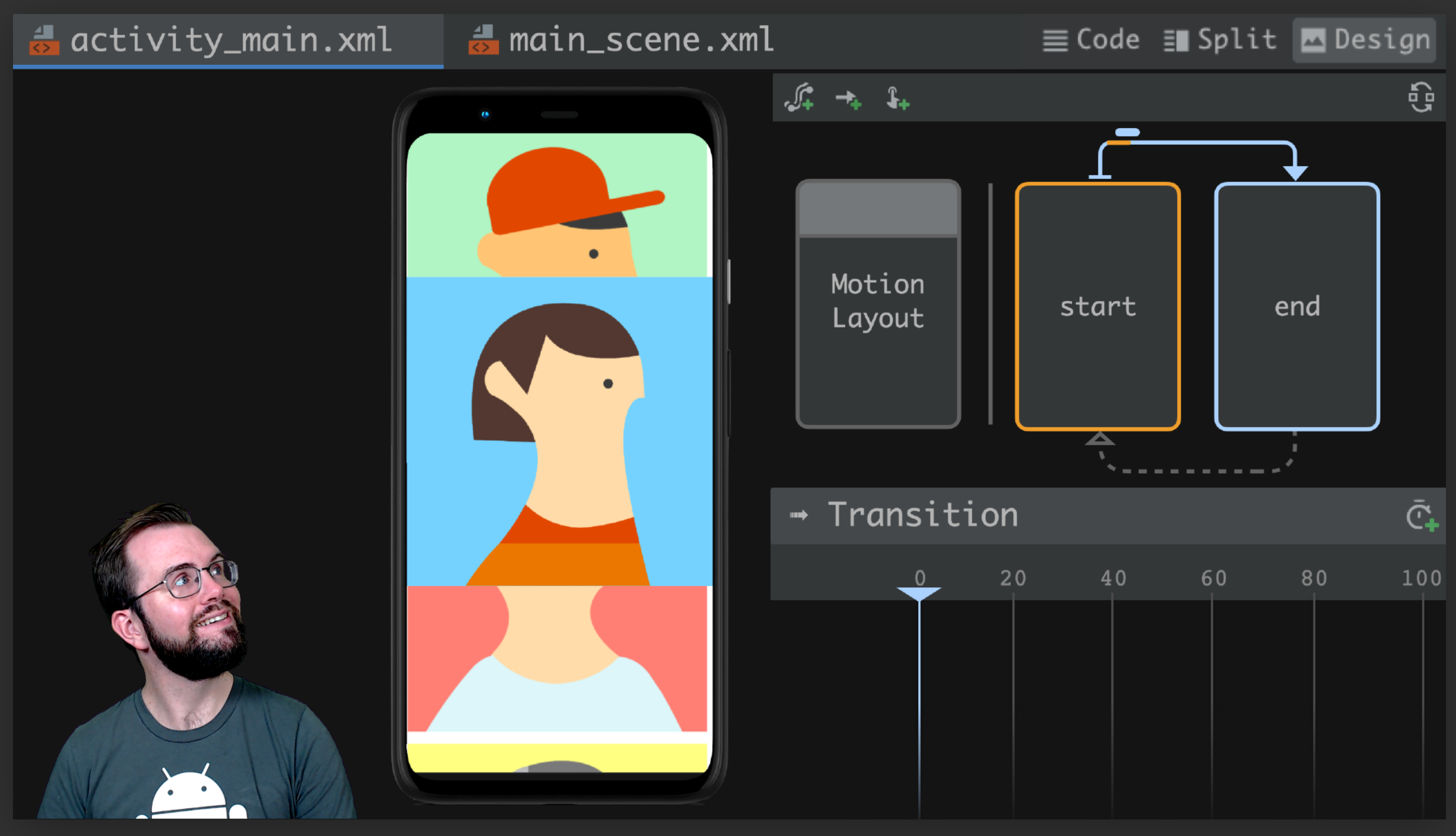Select the Design view mode
The height and width of the screenshot is (836, 1456).
click(1364, 40)
